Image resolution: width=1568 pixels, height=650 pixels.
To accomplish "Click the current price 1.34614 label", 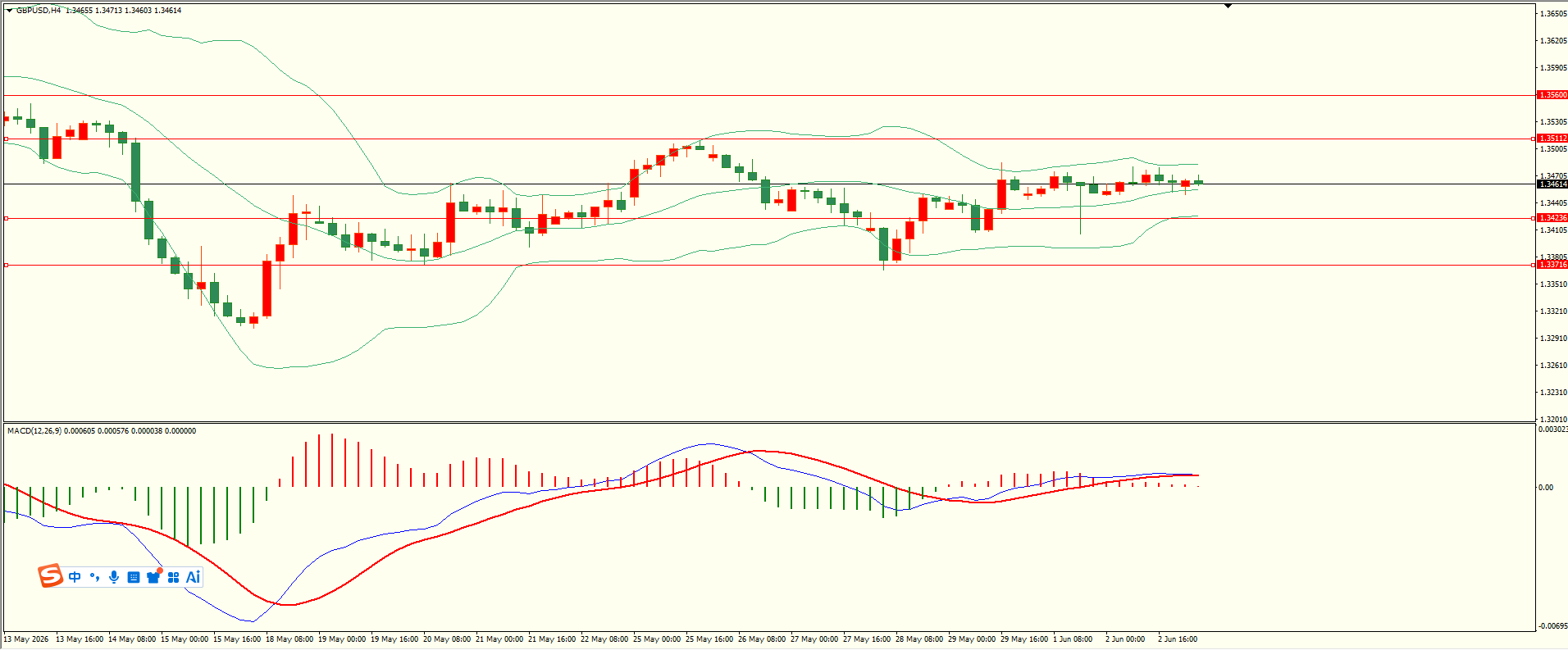I will tap(1552, 184).
